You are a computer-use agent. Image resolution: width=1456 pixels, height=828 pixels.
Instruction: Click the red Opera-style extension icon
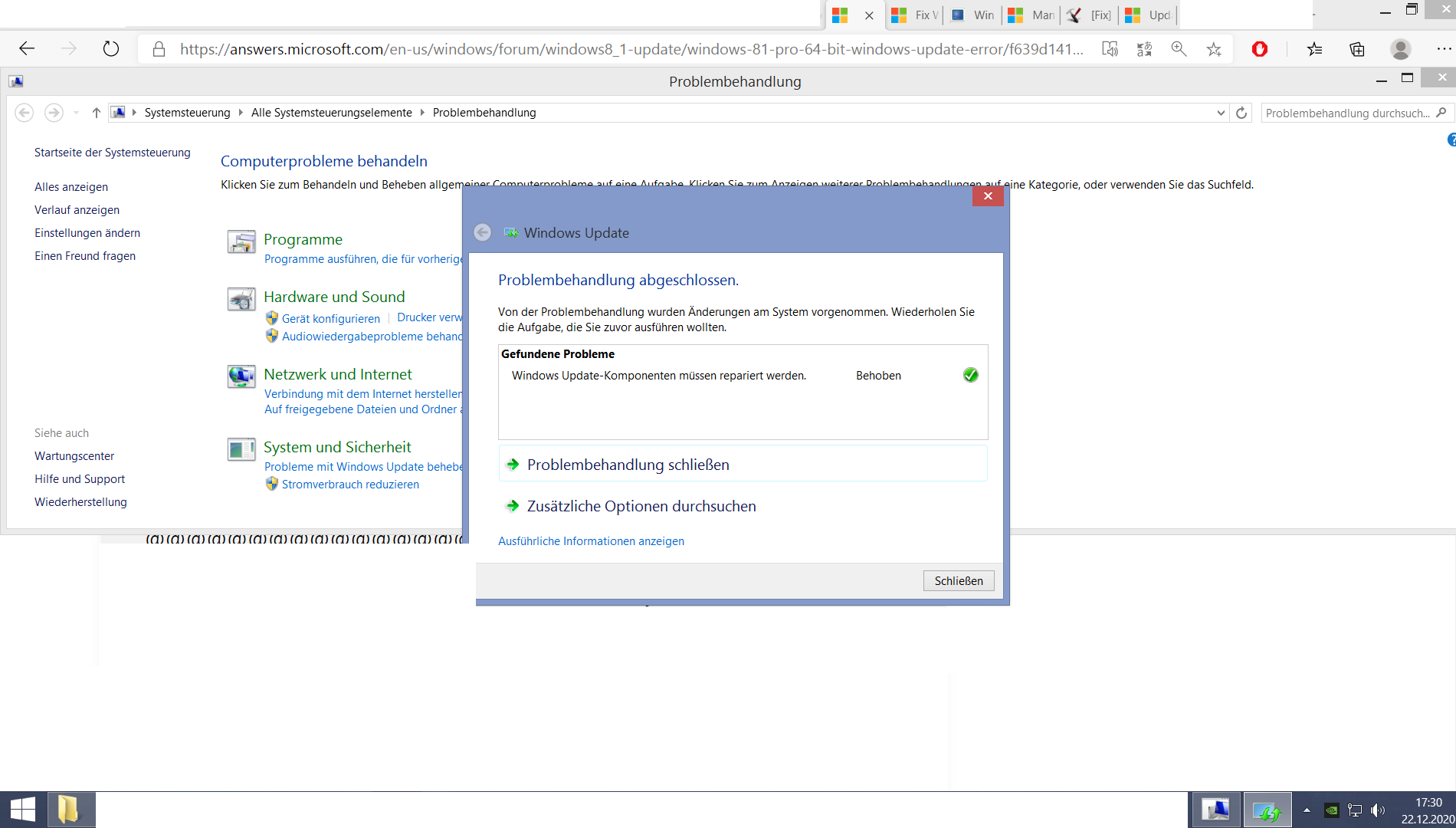pyautogui.click(x=1260, y=49)
